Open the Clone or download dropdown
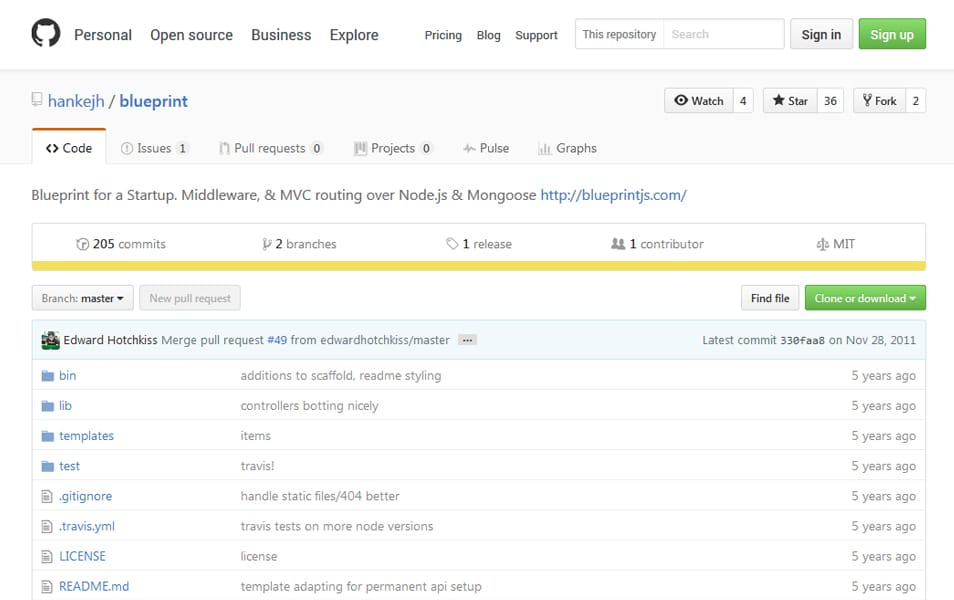The image size is (954, 600). click(865, 298)
